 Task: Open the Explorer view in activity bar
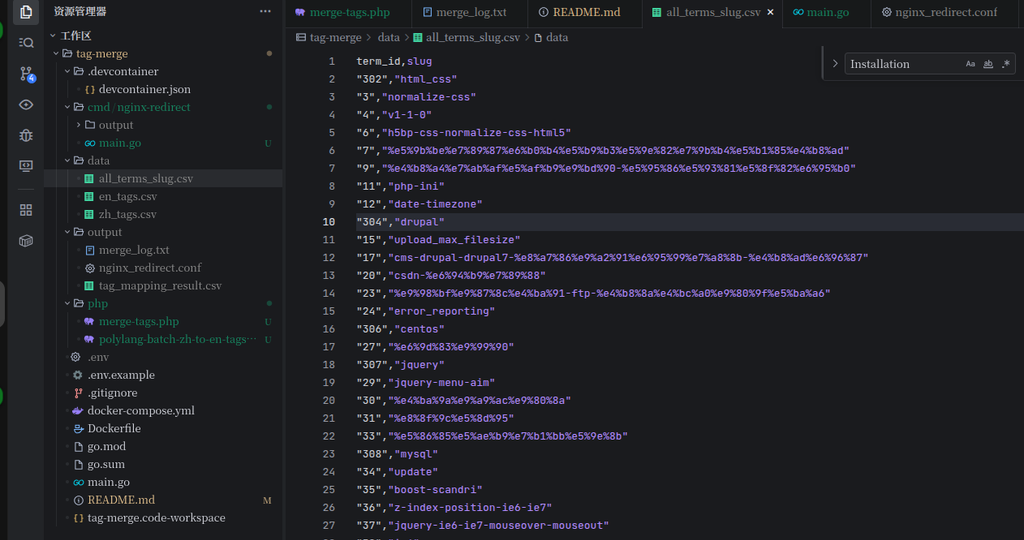[x=26, y=12]
